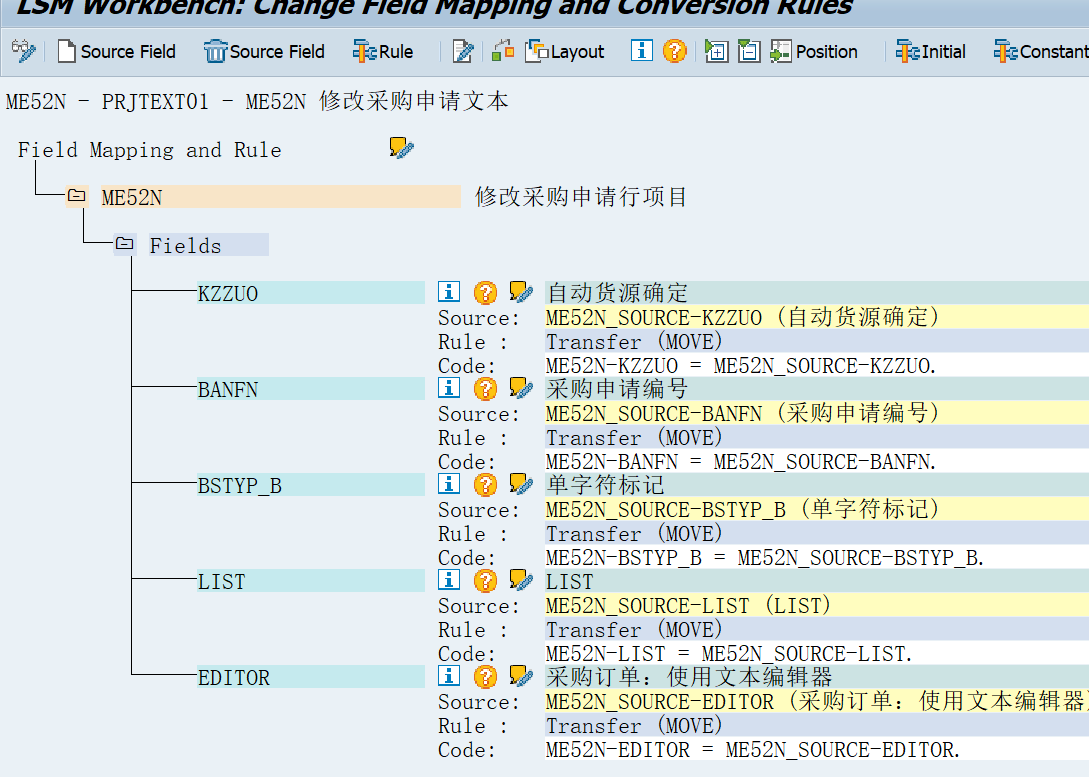Click the help question icon for LIST field
Viewport: 1089px width, 777px height.
point(485,580)
